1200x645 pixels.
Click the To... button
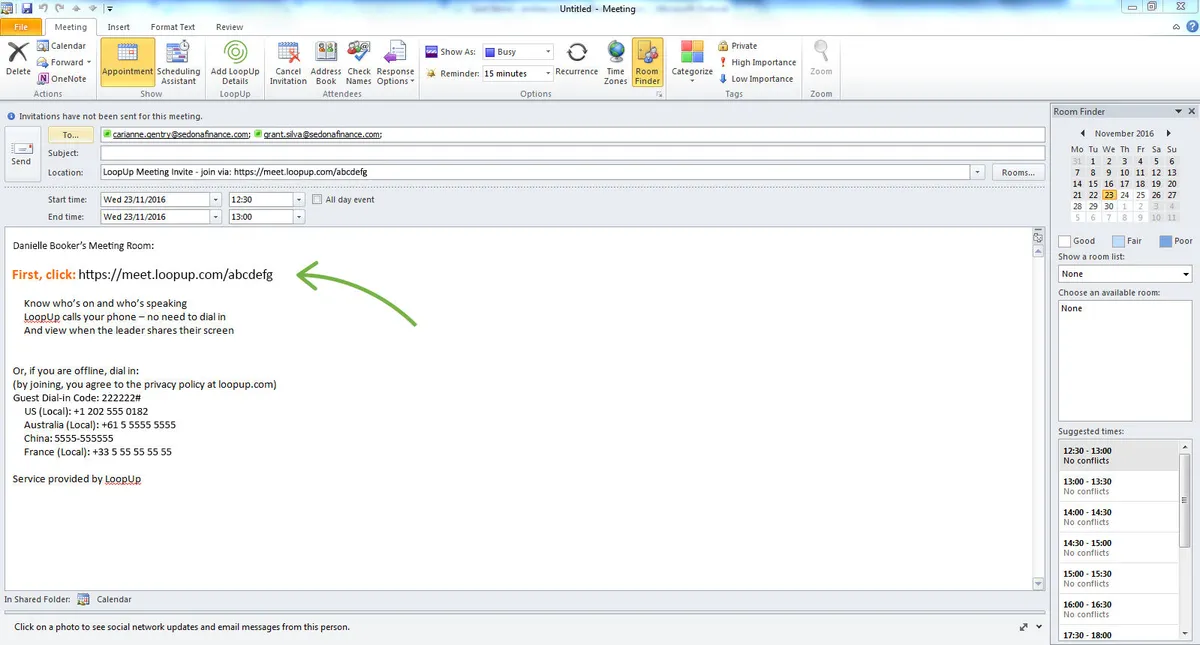pyautogui.click(x=70, y=134)
